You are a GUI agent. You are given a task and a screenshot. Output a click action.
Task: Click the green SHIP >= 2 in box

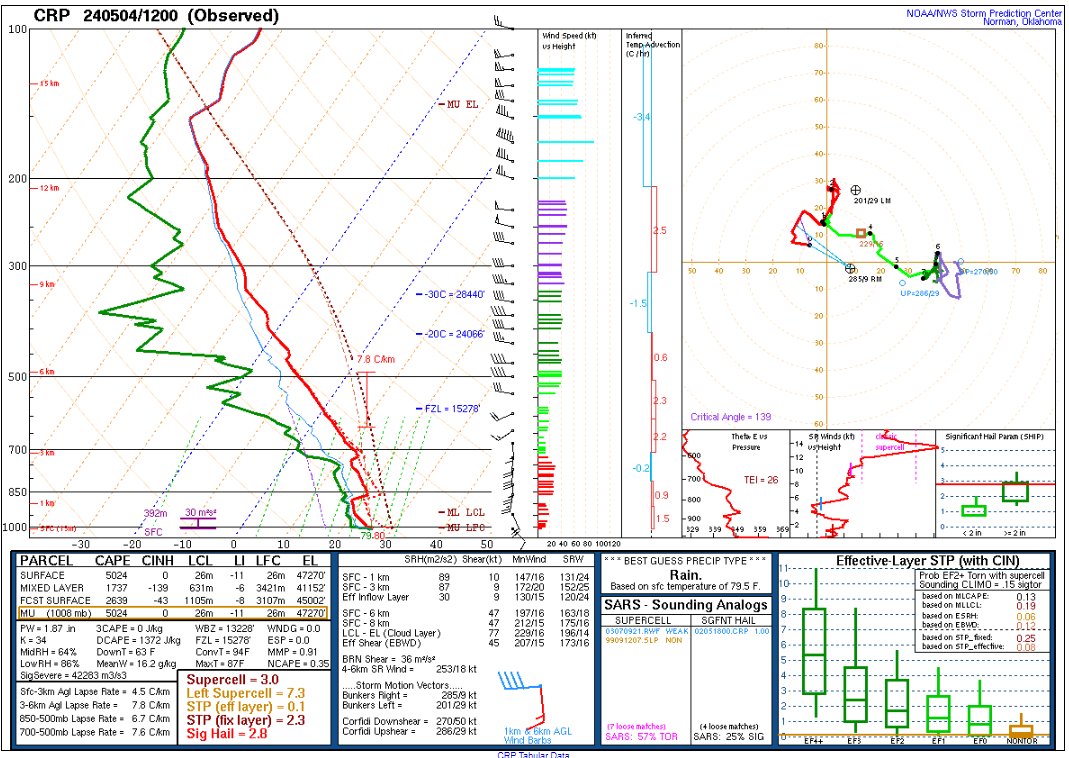[x=1015, y=491]
